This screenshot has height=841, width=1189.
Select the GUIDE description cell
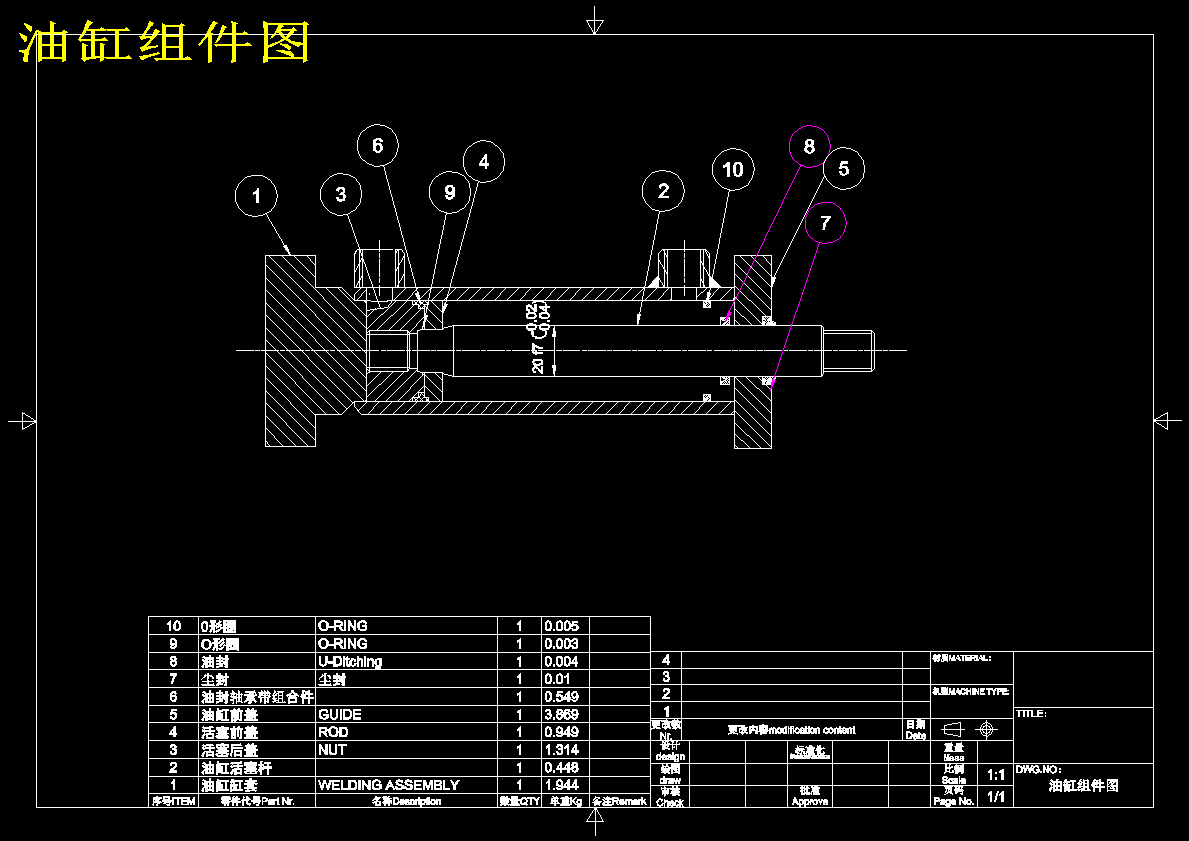coord(340,714)
